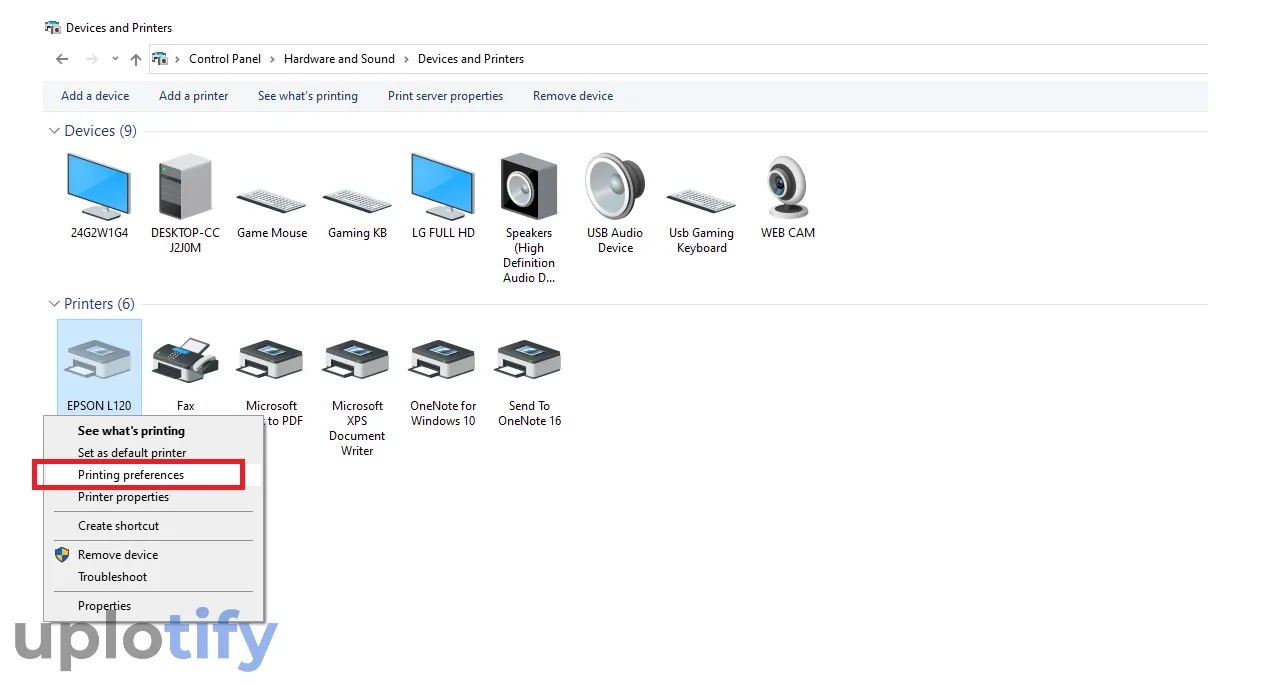Select the Microsoft Print to PDF icon
This screenshot has width=1280, height=686.
pos(271,360)
